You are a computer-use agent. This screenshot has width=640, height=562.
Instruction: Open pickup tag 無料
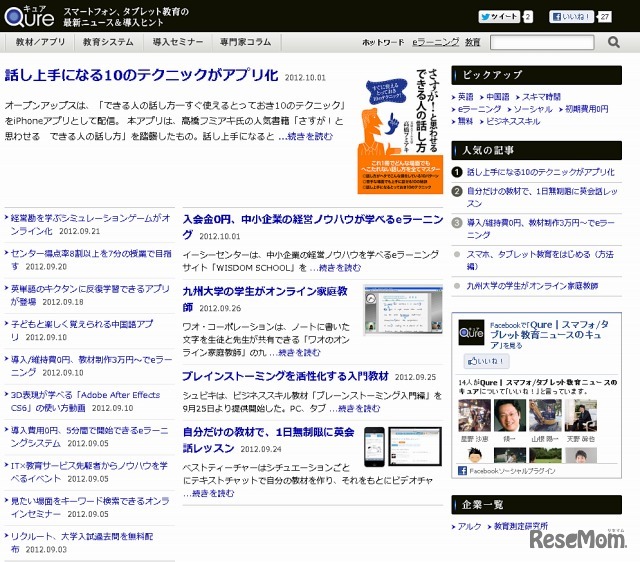[465, 121]
